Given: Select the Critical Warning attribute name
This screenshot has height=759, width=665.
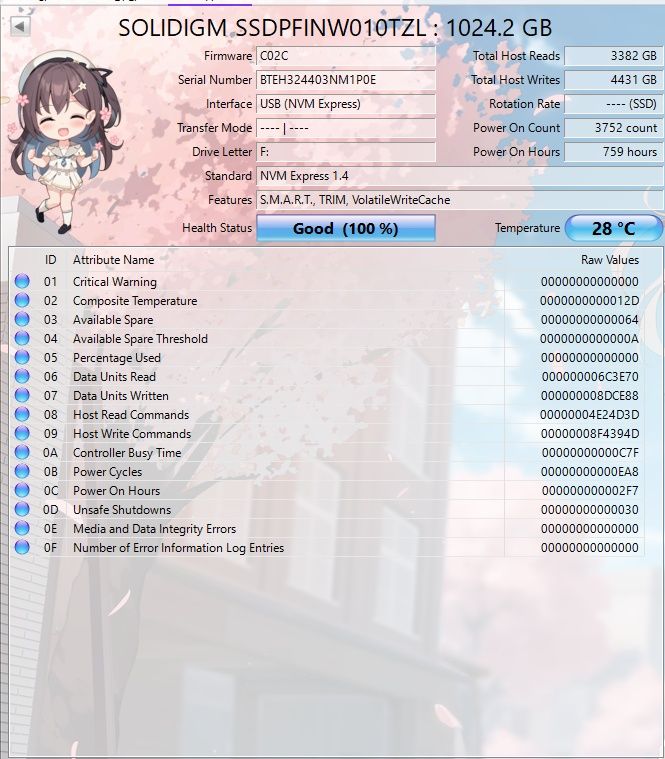Looking at the screenshot, I should pos(115,282).
